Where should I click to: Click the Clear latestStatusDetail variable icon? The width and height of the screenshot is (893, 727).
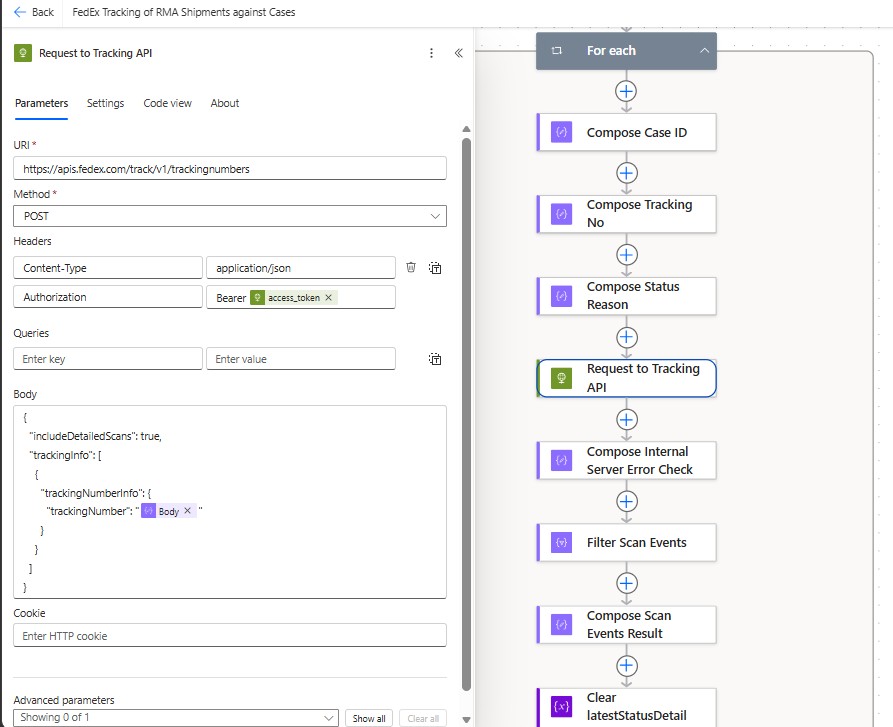pyautogui.click(x=562, y=707)
